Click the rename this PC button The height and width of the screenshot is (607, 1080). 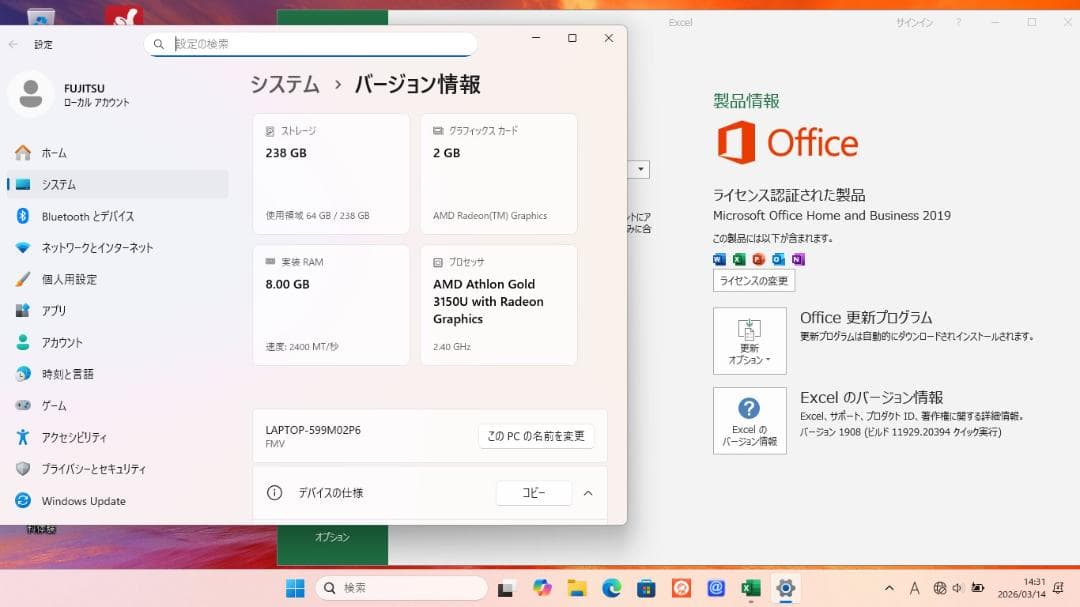[536, 436]
